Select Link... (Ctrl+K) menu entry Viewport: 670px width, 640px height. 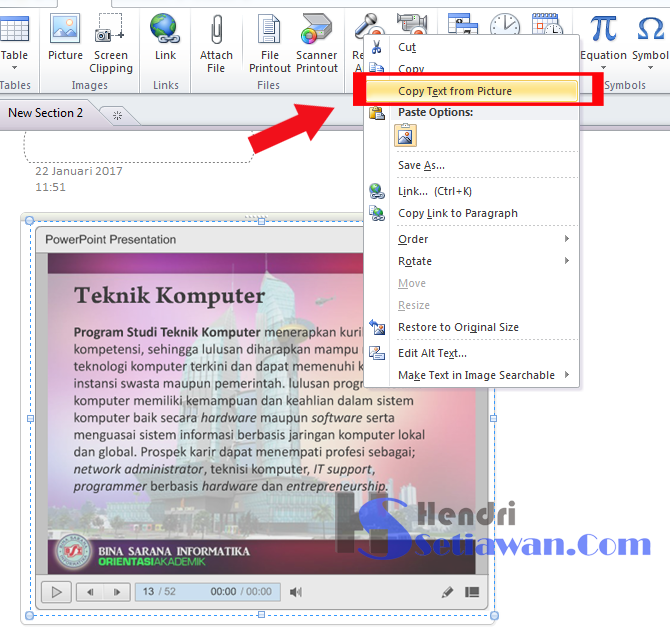tap(472, 191)
